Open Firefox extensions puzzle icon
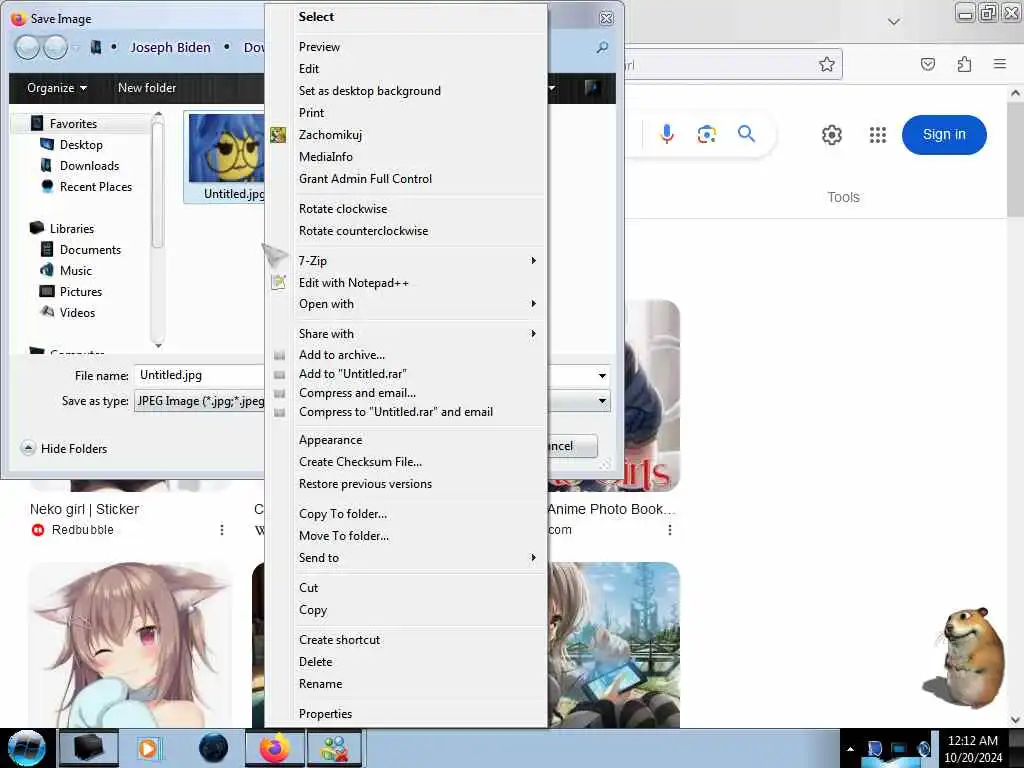 coord(964,64)
